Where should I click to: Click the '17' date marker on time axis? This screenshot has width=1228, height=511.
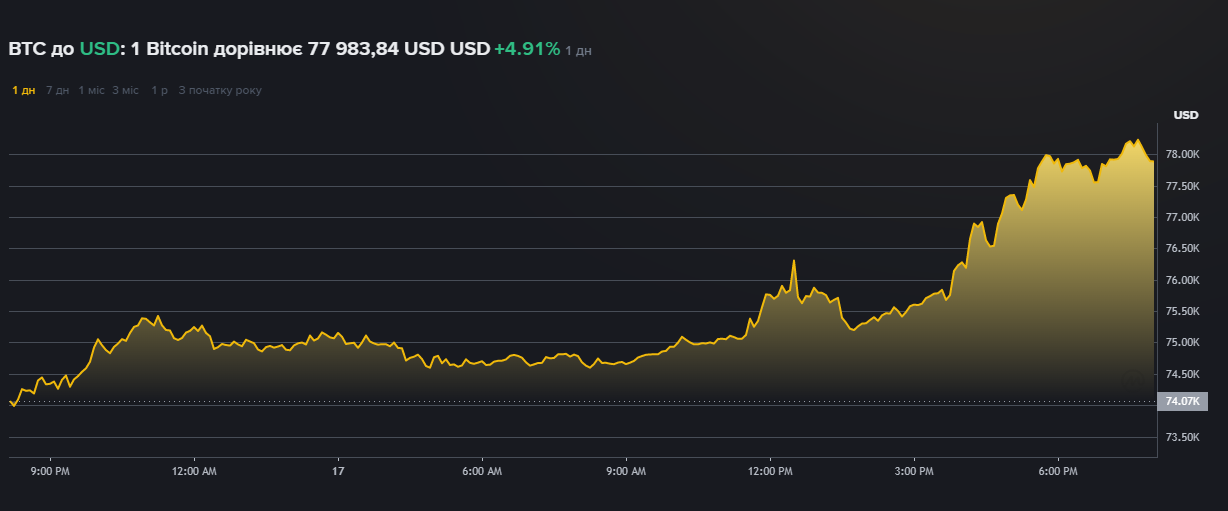[338, 470]
